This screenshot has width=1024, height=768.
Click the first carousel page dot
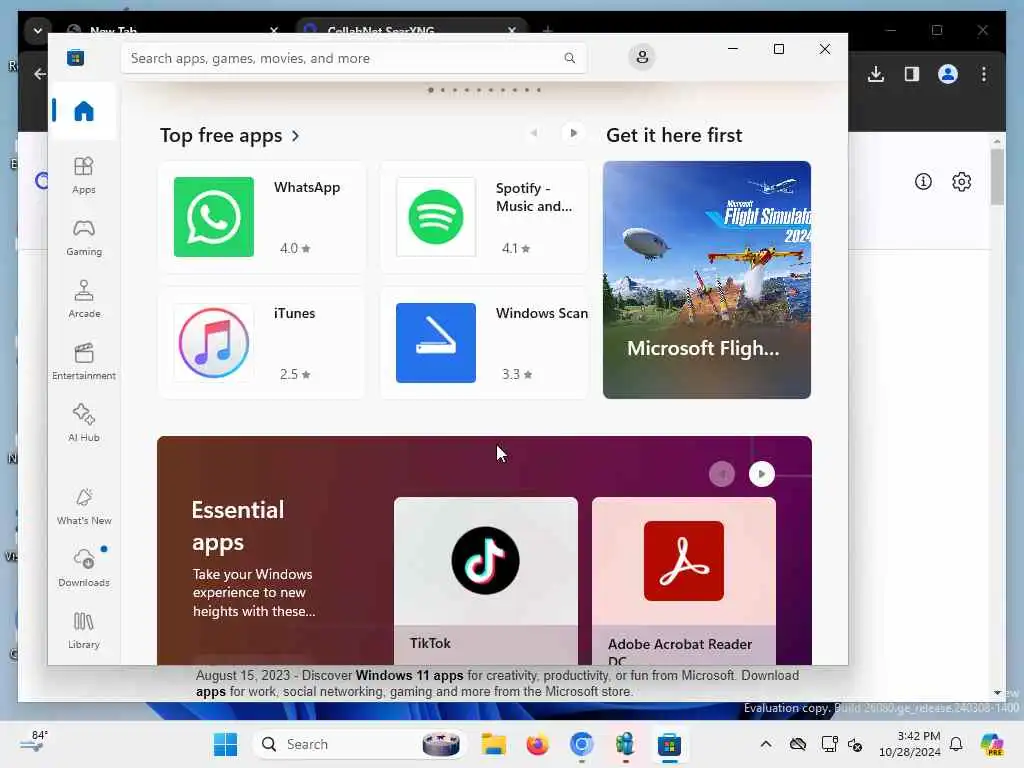click(x=430, y=90)
